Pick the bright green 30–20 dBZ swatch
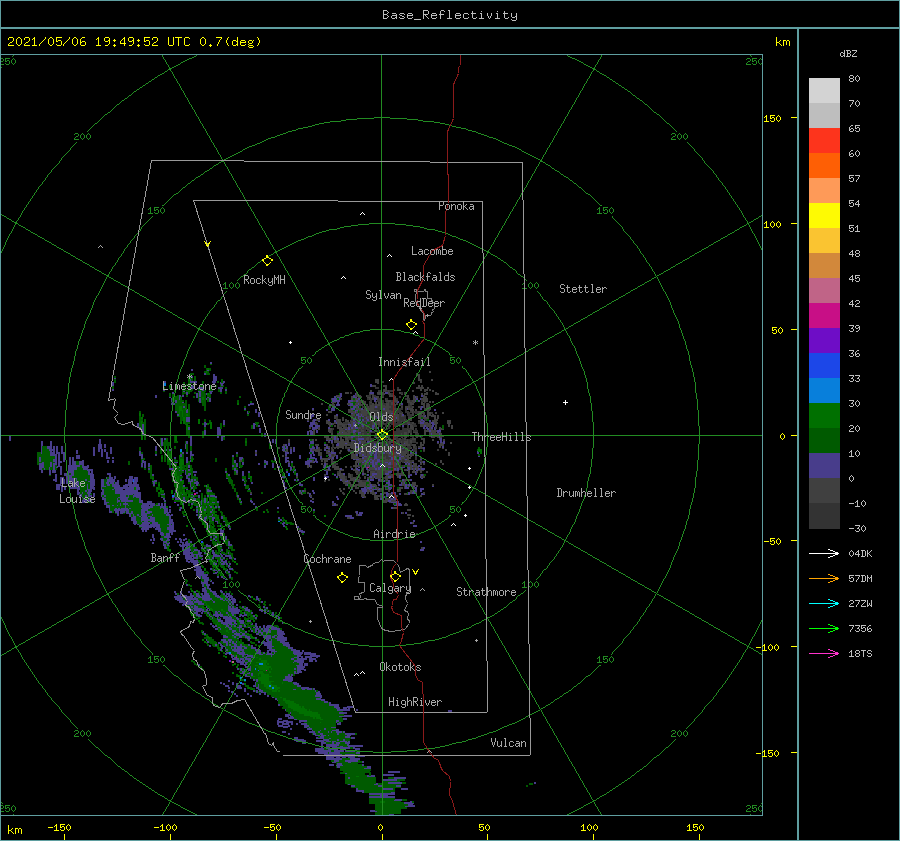 point(824,416)
